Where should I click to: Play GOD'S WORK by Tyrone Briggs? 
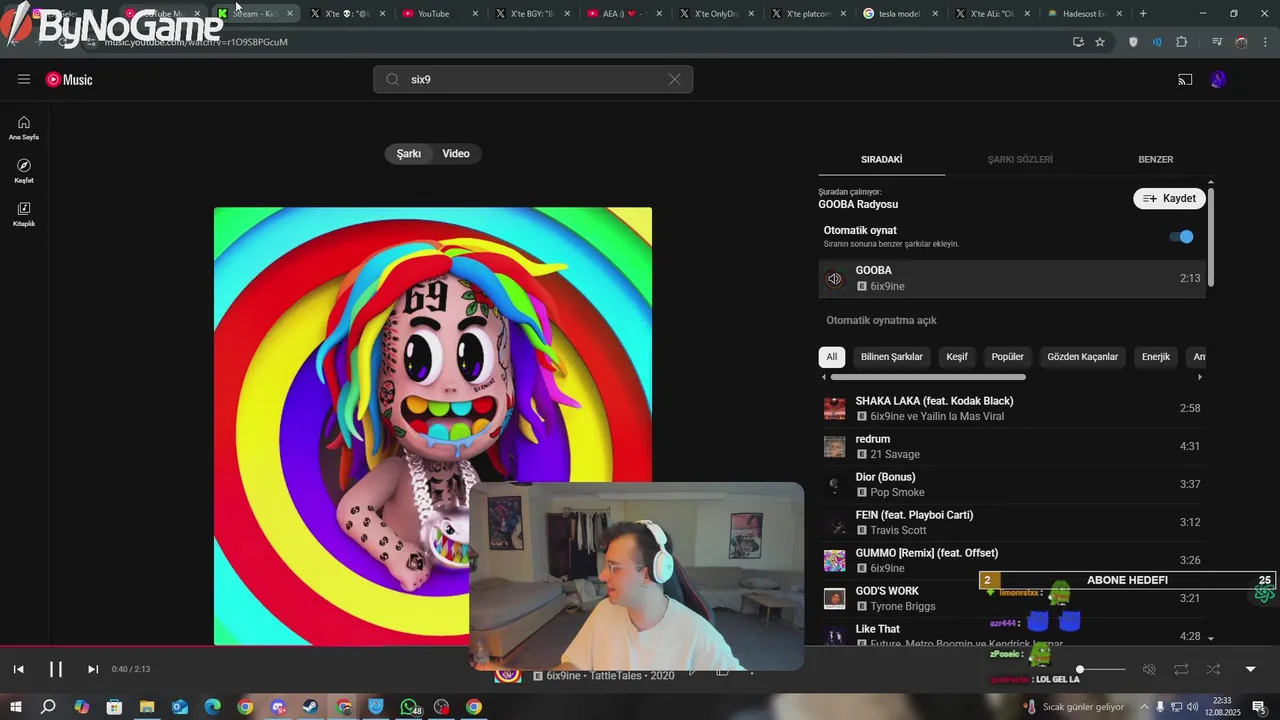1012,598
